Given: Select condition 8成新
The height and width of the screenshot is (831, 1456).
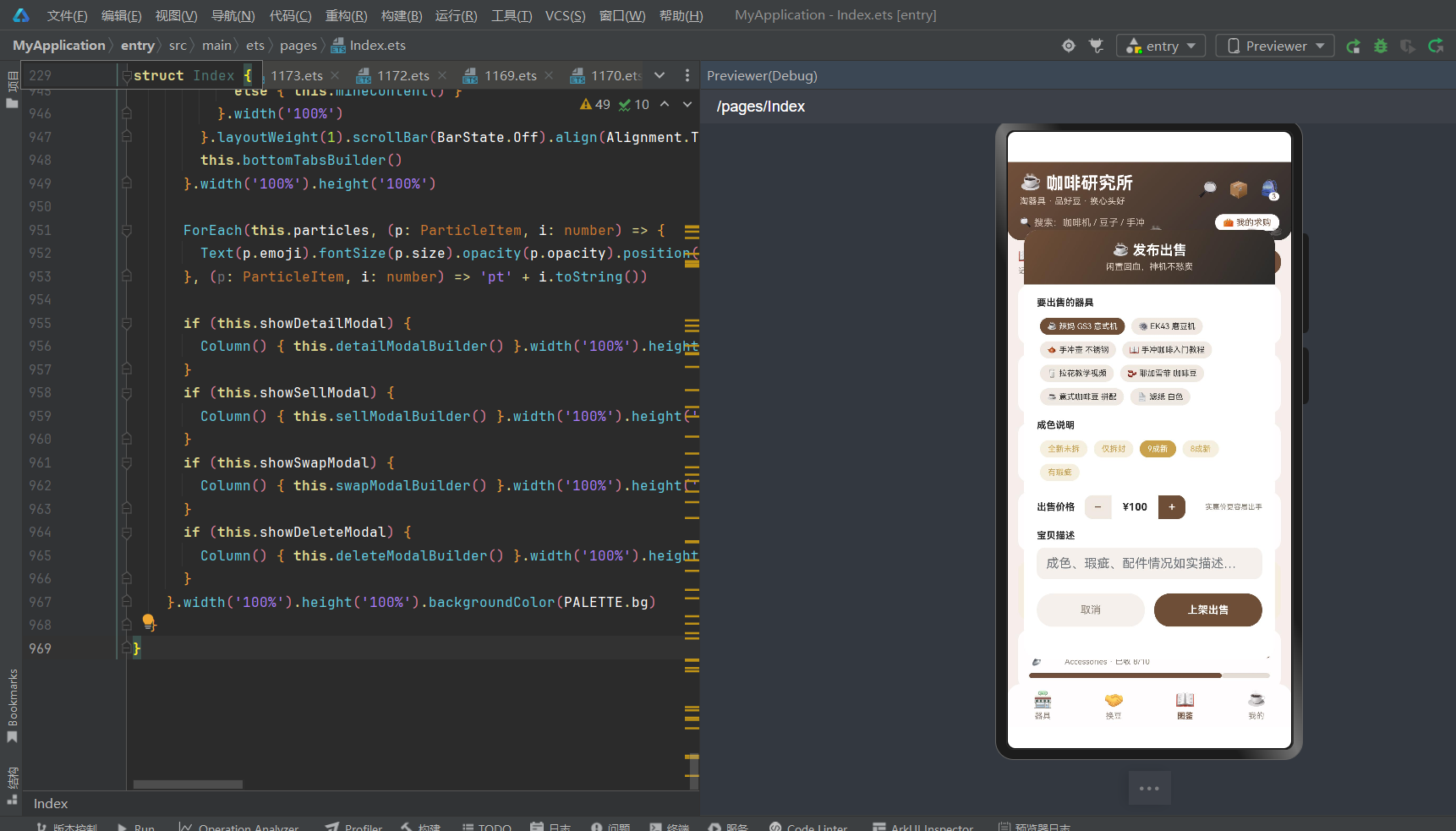Looking at the screenshot, I should [x=1201, y=449].
